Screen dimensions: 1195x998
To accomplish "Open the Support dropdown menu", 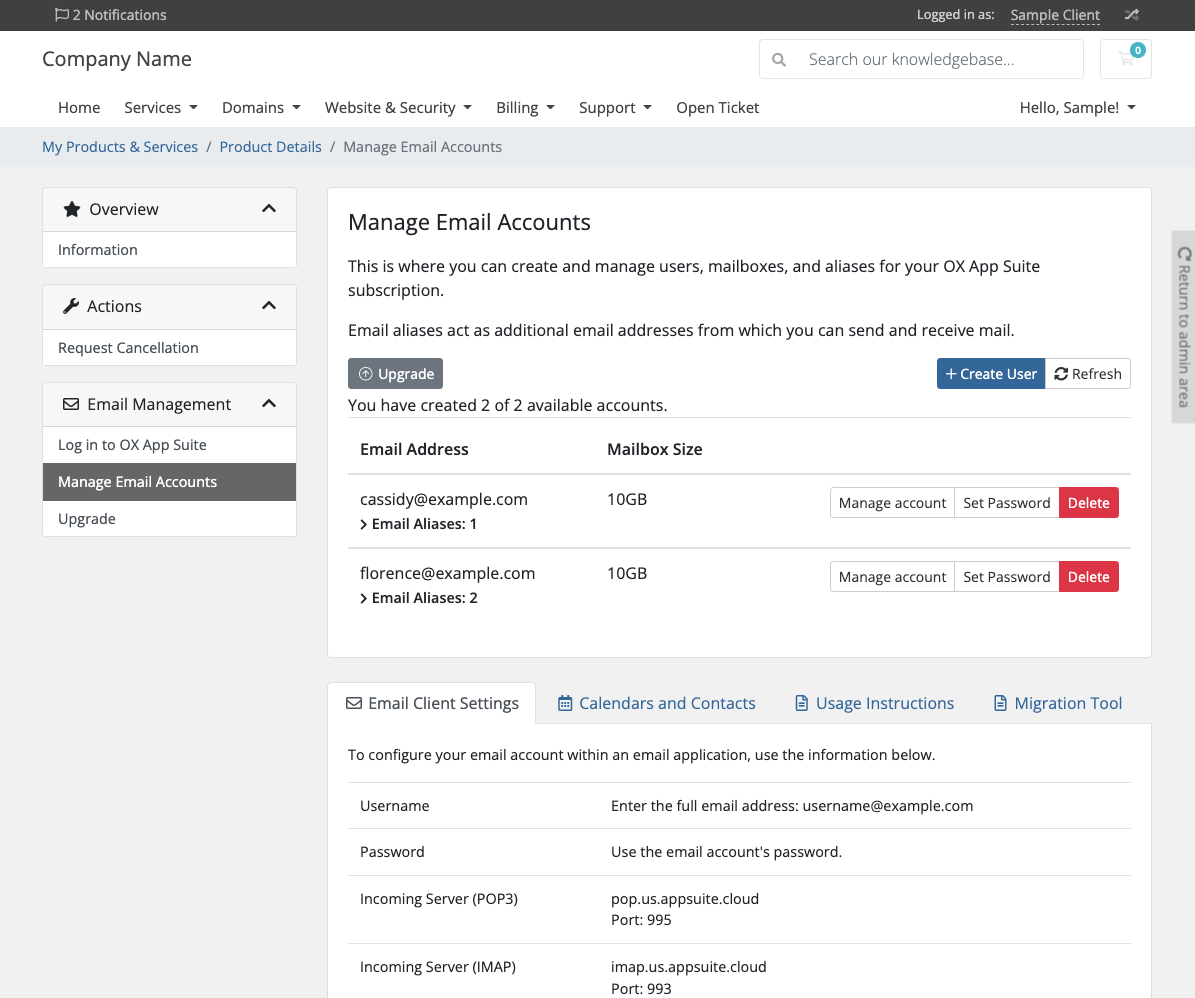I will coord(615,107).
